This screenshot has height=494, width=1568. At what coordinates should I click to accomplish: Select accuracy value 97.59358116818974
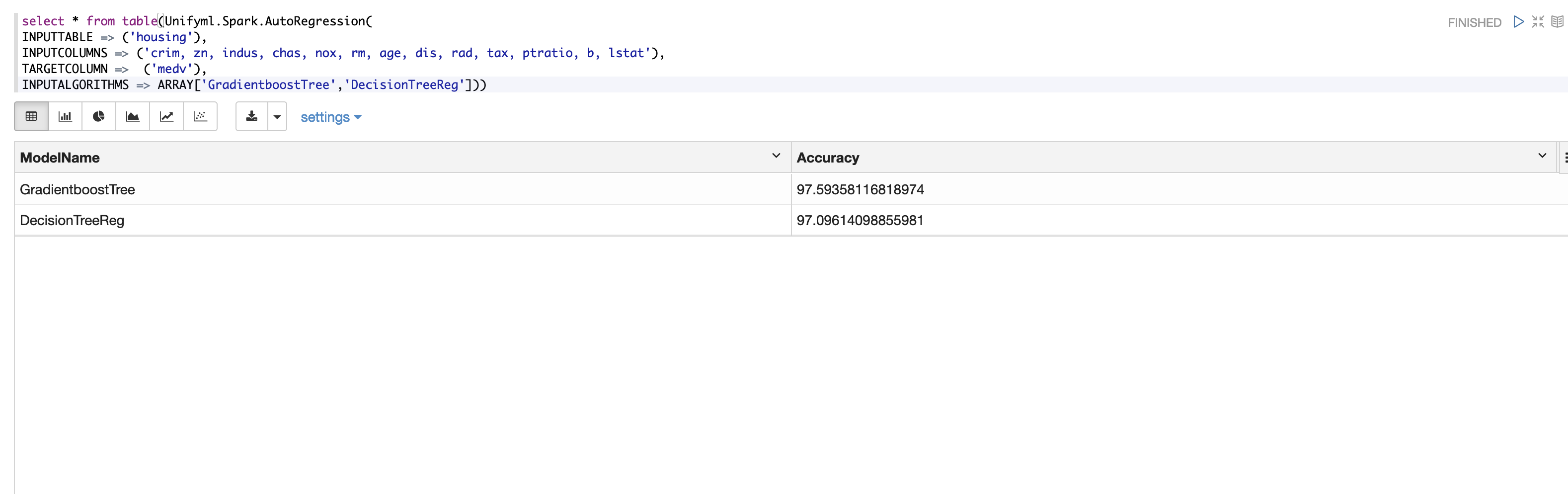coord(860,189)
